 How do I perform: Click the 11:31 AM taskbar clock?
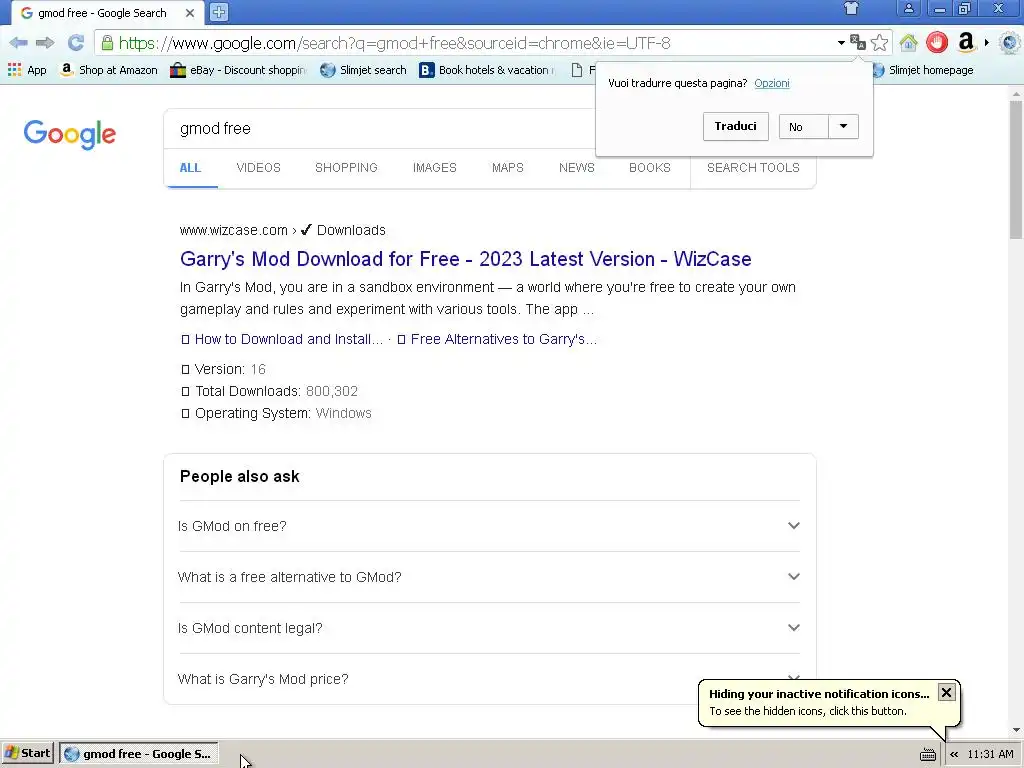tap(990, 754)
